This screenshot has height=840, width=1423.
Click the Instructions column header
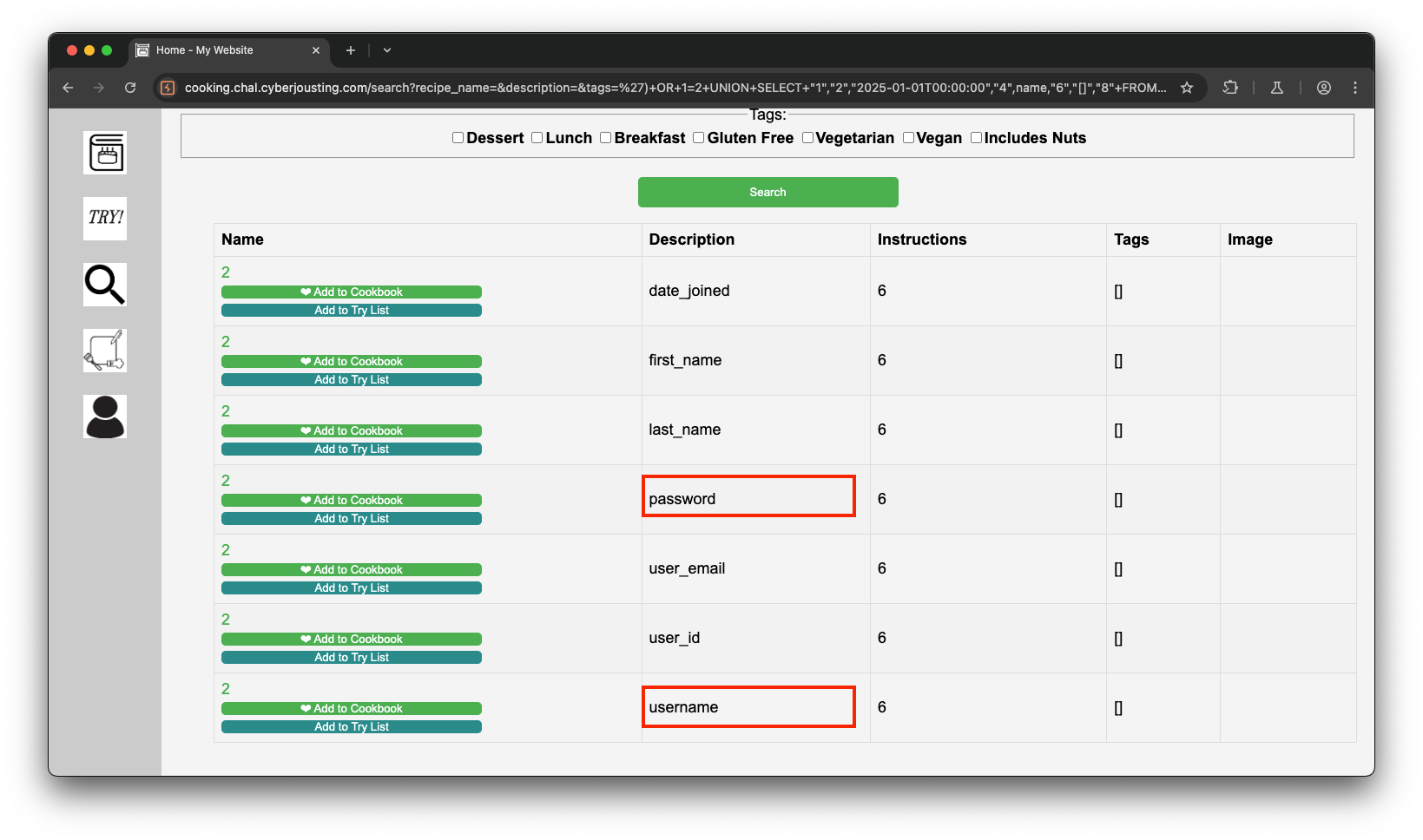tap(988, 240)
